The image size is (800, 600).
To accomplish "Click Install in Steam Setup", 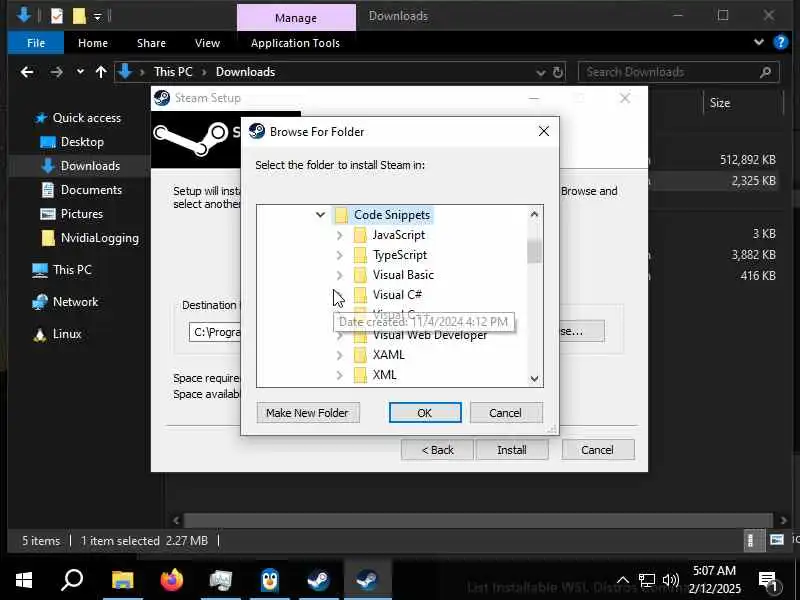I will 512,450.
